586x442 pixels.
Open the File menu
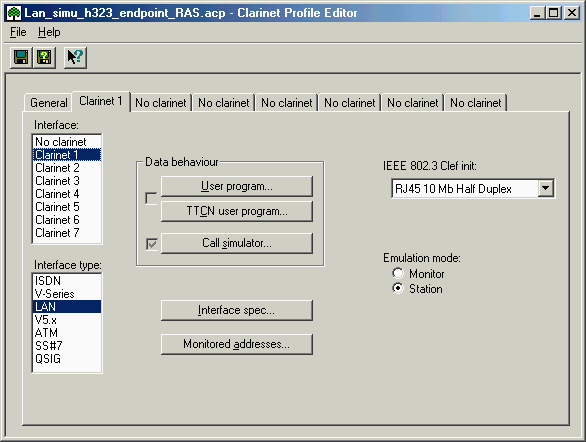click(18, 32)
